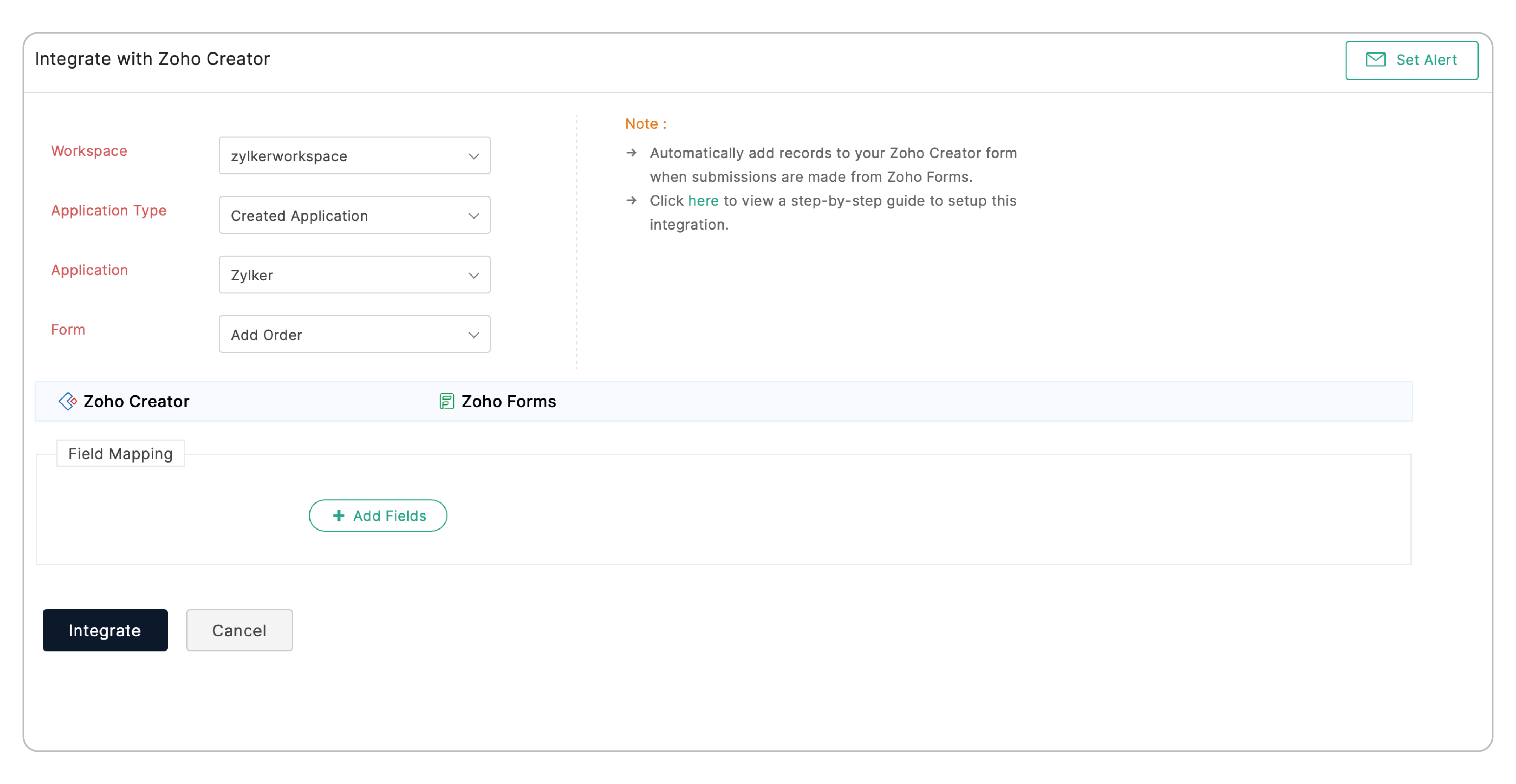The height and width of the screenshot is (784, 1516).
Task: Expand the Form dropdown showing Add Order
Action: (x=354, y=334)
